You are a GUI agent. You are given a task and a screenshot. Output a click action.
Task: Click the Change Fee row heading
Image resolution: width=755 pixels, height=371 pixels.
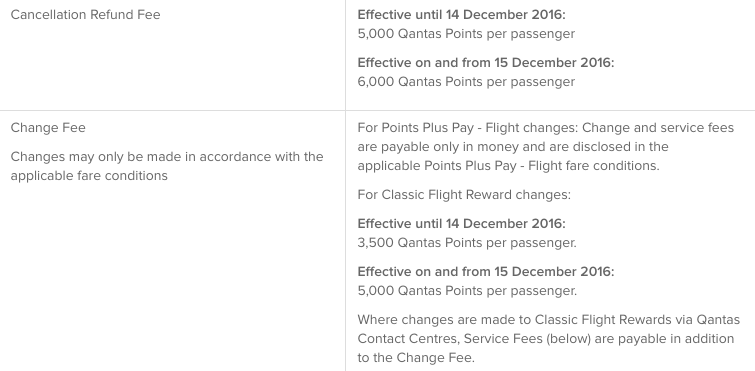[x=48, y=128]
